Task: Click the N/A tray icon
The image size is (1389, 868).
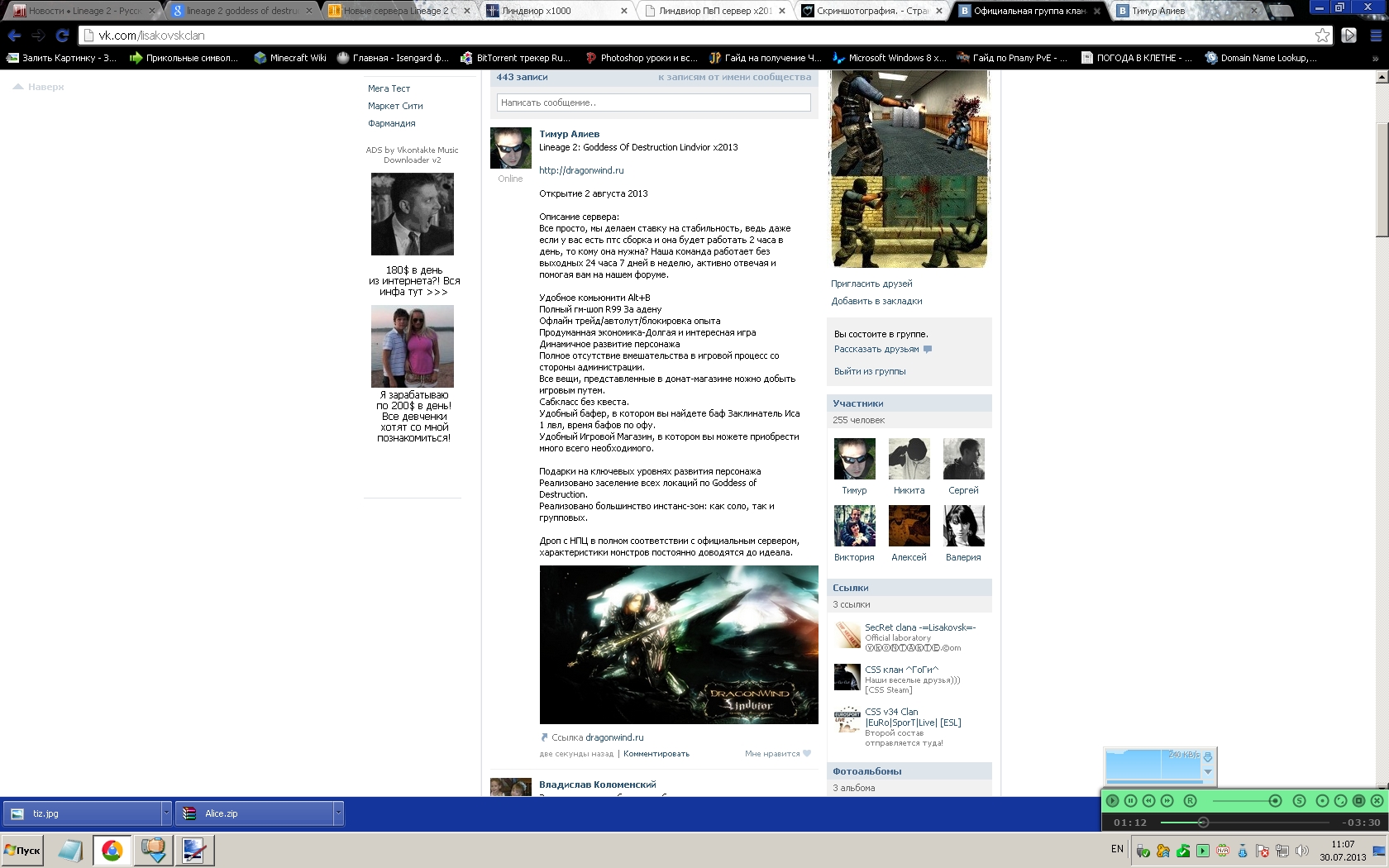Action: click(x=1223, y=851)
